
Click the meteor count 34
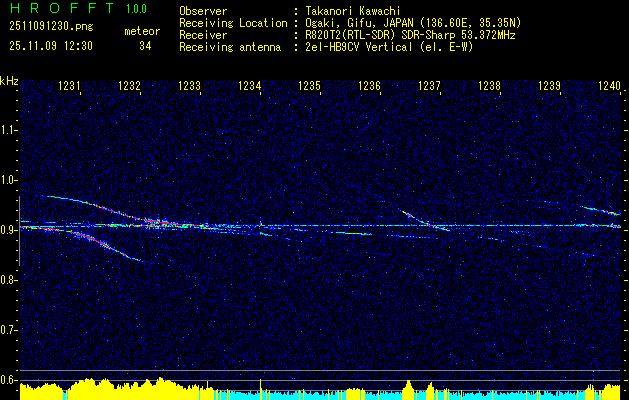tap(145, 46)
